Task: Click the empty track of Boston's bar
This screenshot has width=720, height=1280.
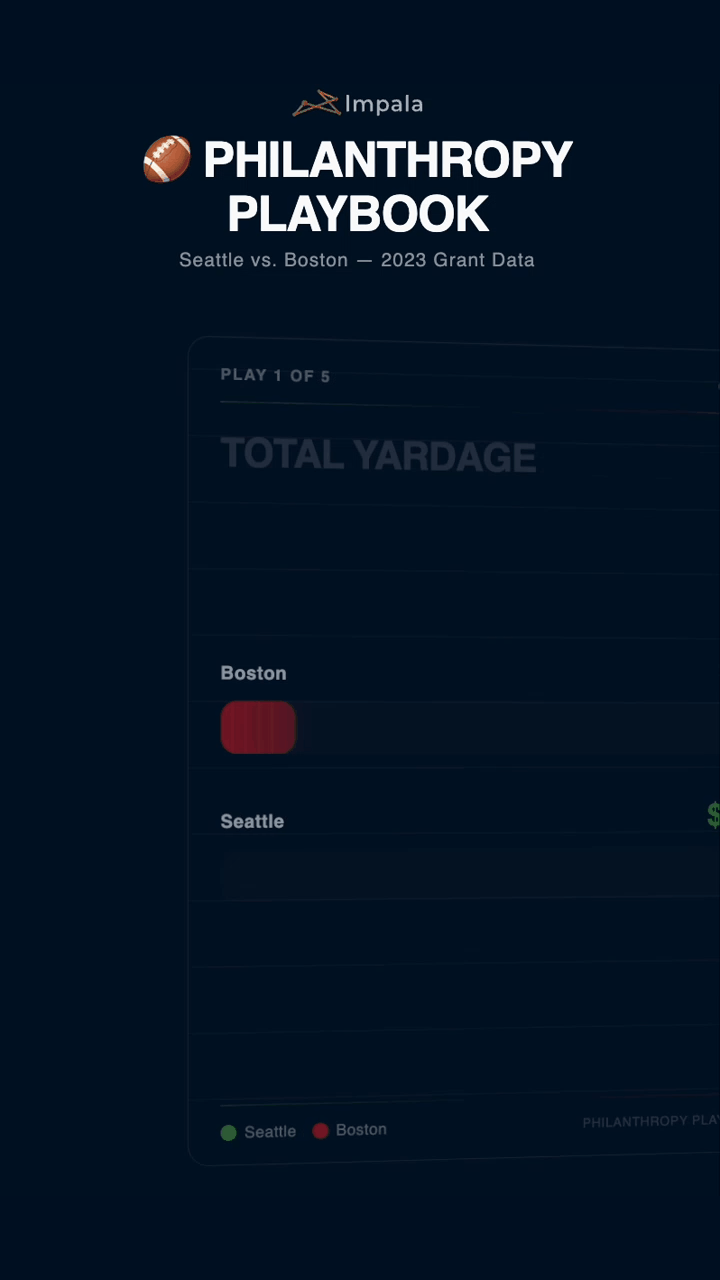Action: tap(500, 728)
